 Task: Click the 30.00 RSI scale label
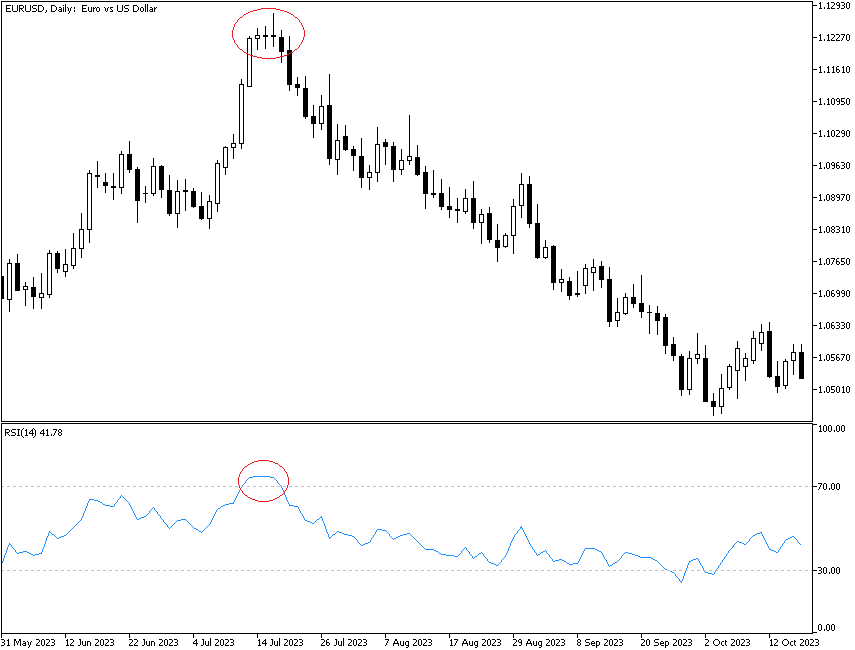832,571
